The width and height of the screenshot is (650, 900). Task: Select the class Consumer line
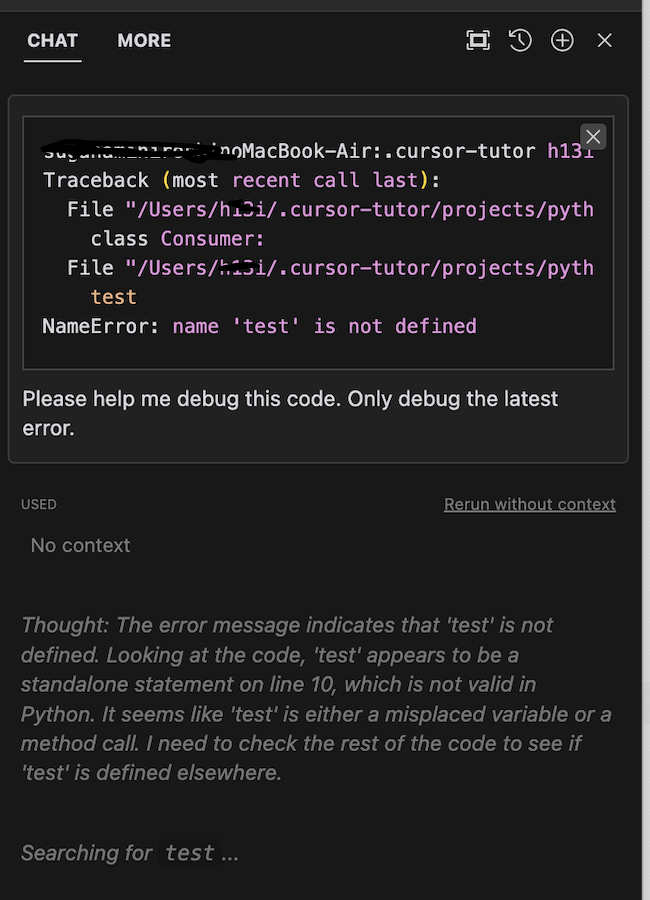pyautogui.click(x=177, y=238)
